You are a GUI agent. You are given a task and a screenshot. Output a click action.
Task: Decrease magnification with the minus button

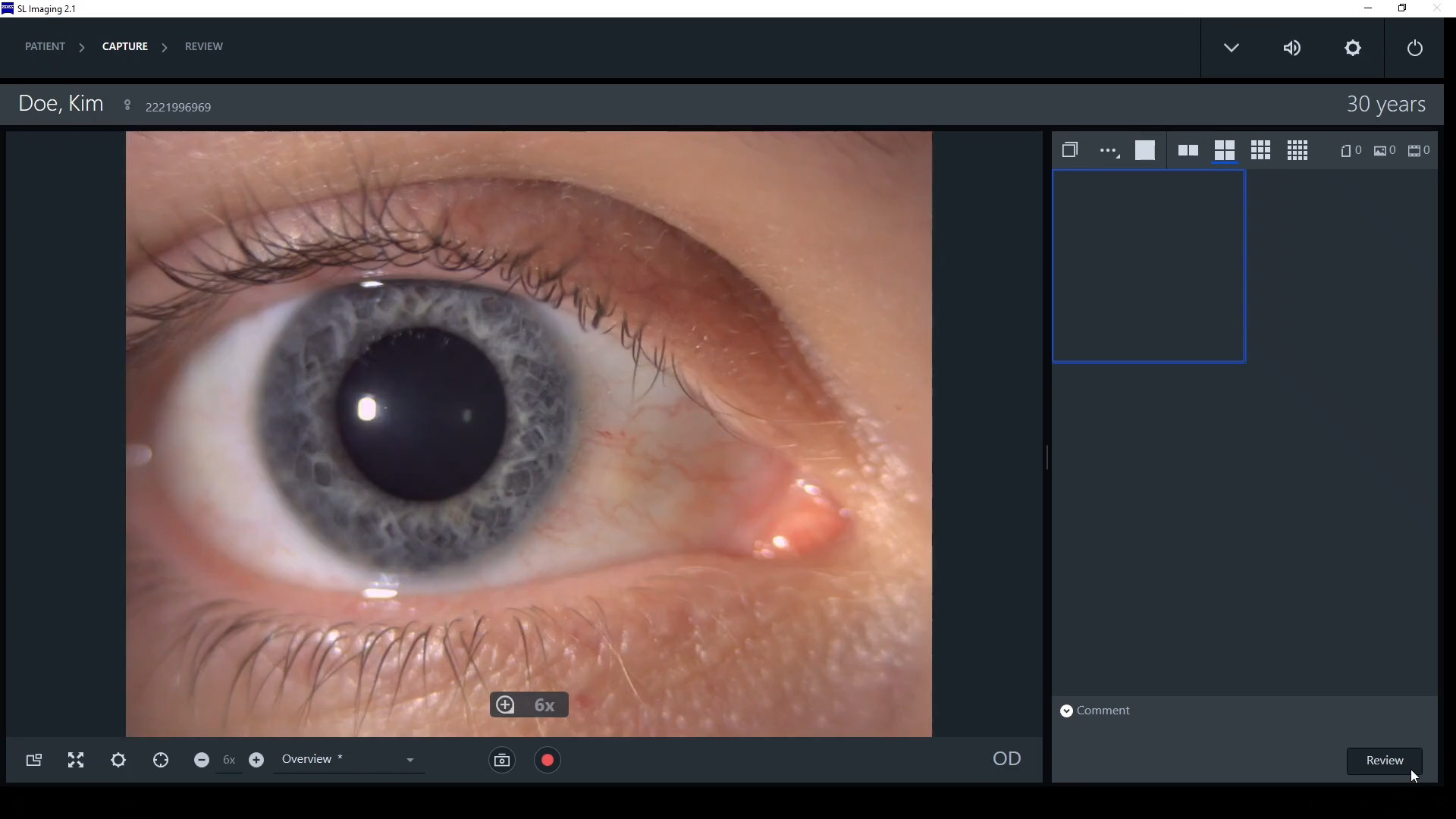[x=201, y=760]
